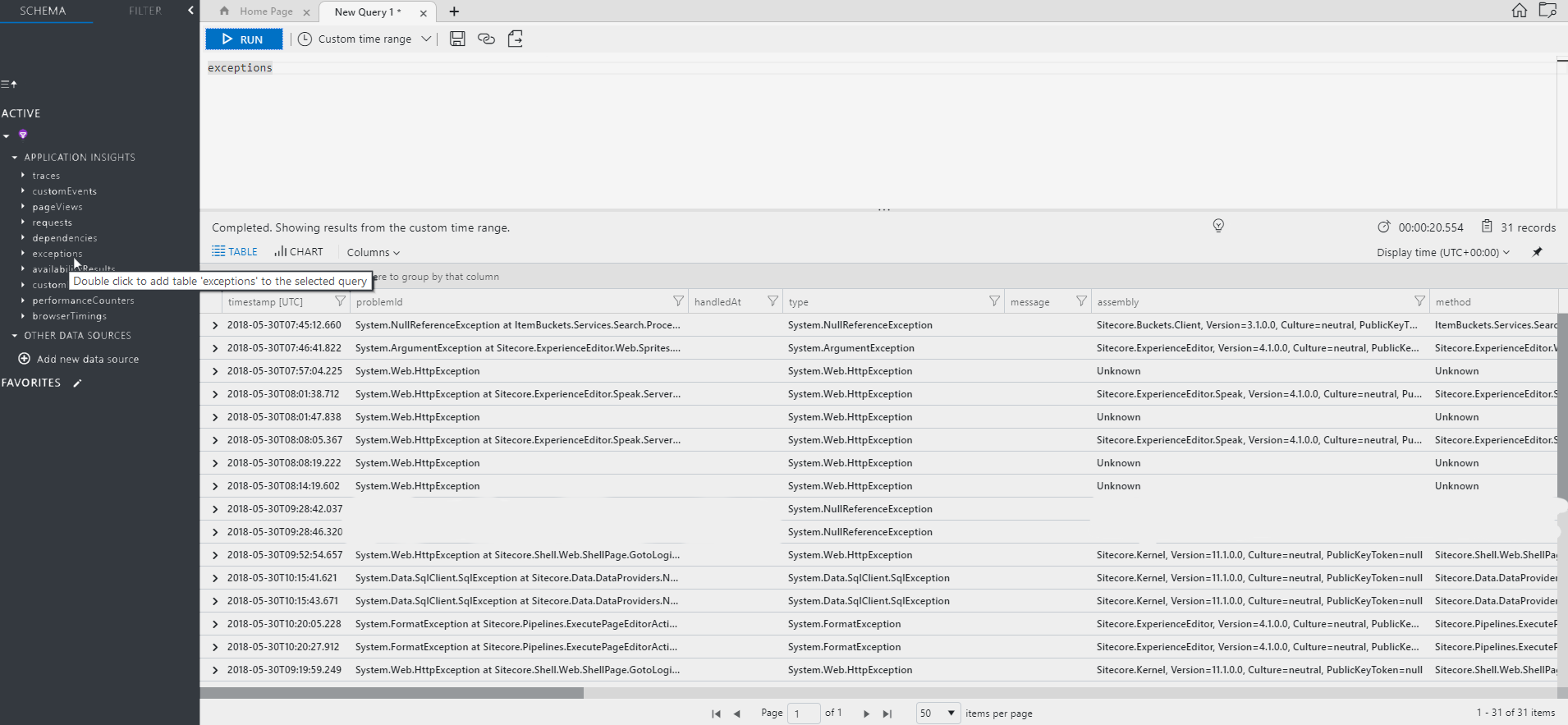1568x725 pixels.
Task: Edit the favorites pencil icon
Action: click(x=77, y=383)
